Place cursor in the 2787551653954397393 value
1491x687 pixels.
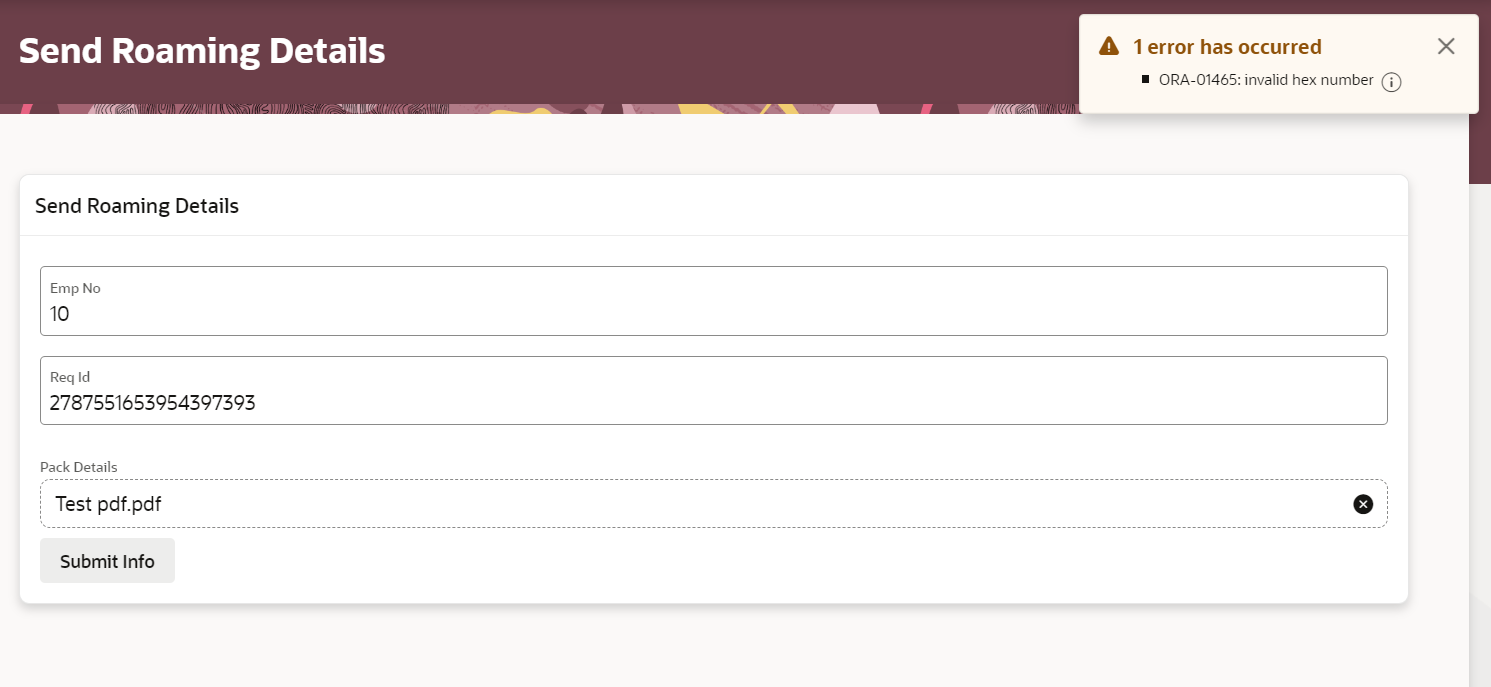coord(152,403)
